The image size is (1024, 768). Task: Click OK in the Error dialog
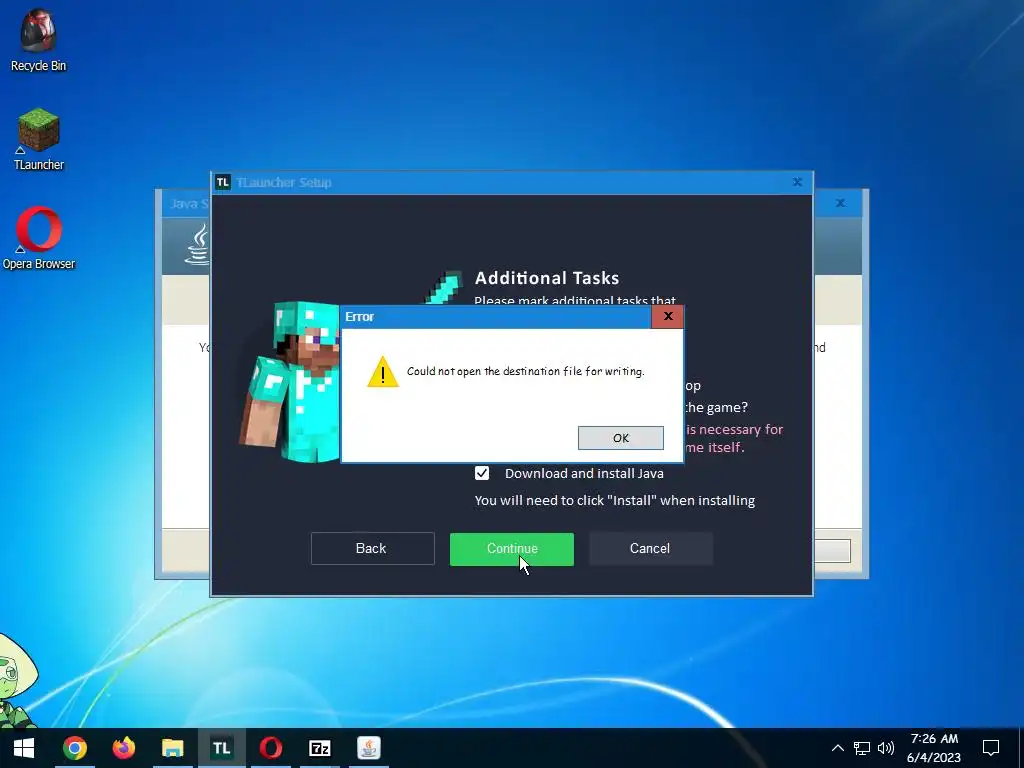(620, 438)
